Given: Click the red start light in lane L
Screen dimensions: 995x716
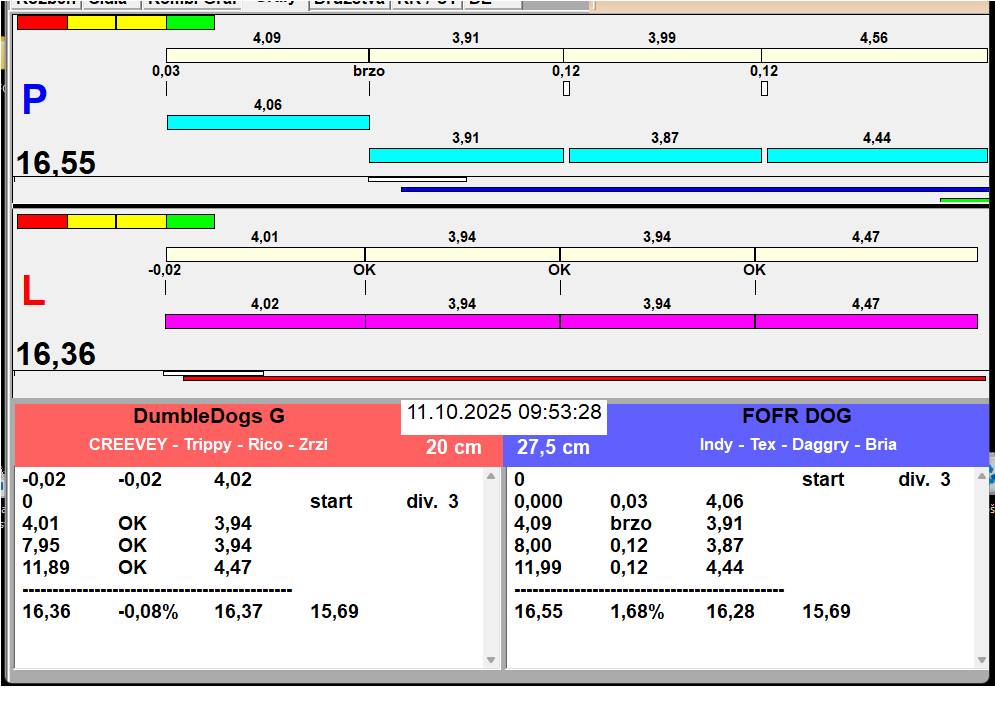Looking at the screenshot, I should (42, 221).
